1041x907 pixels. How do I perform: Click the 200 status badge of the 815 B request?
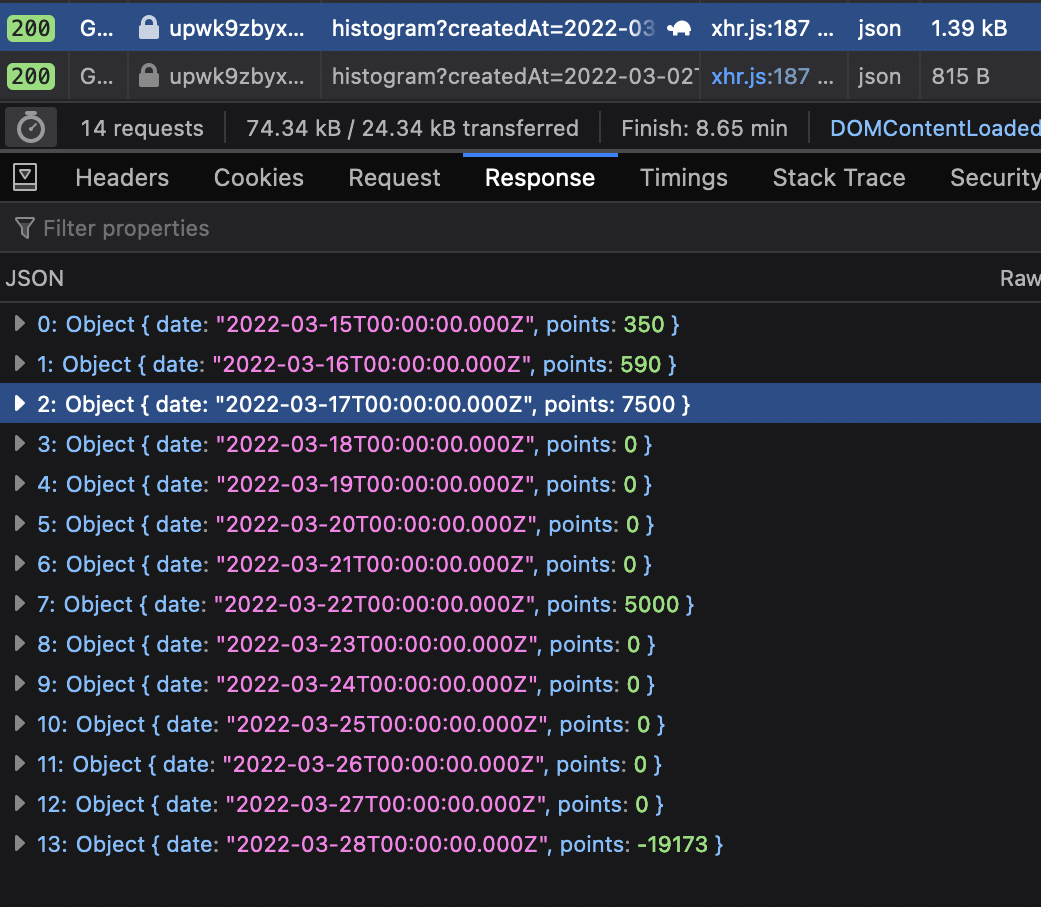tap(31, 76)
